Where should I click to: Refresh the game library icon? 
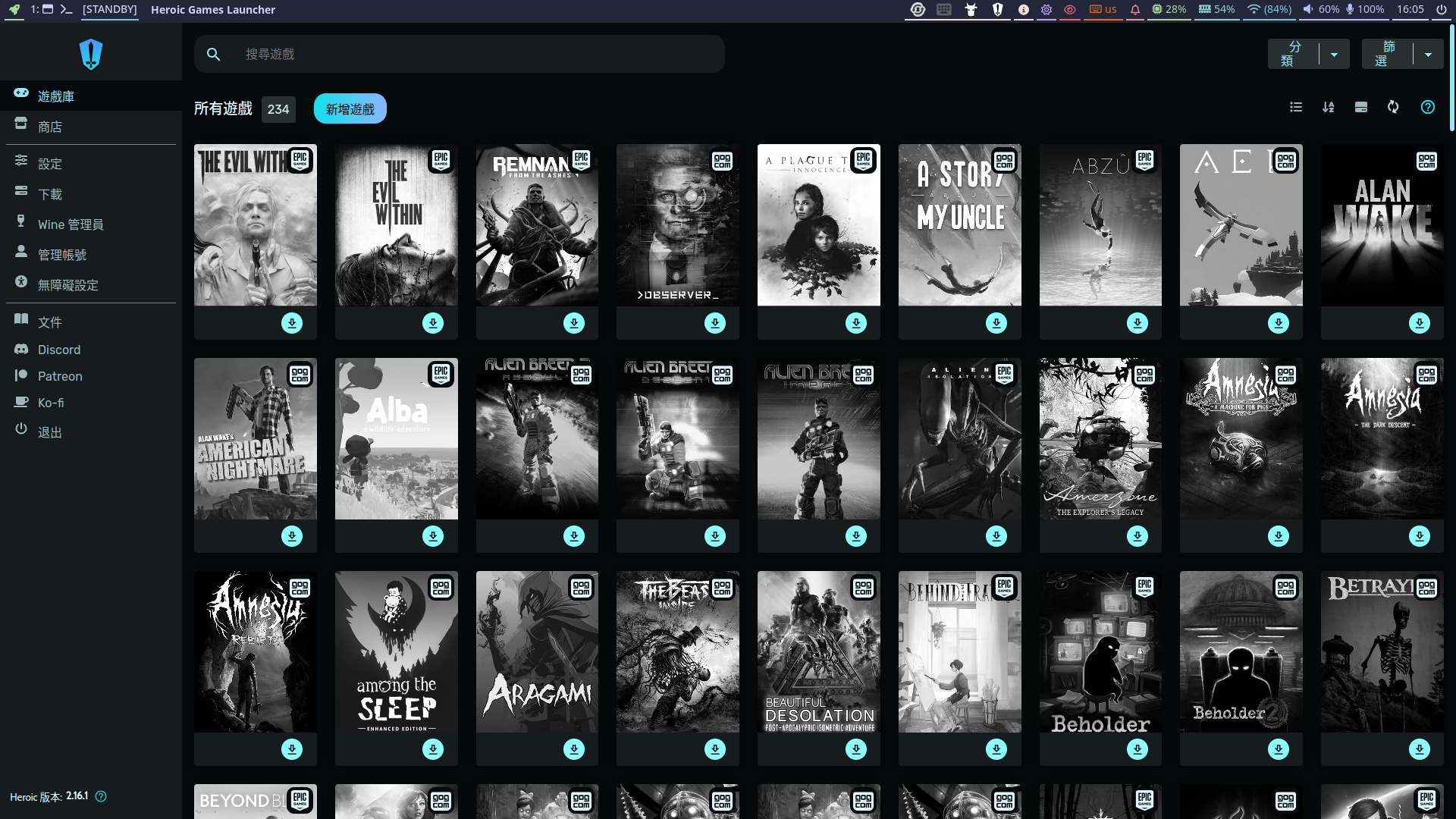tap(1393, 107)
